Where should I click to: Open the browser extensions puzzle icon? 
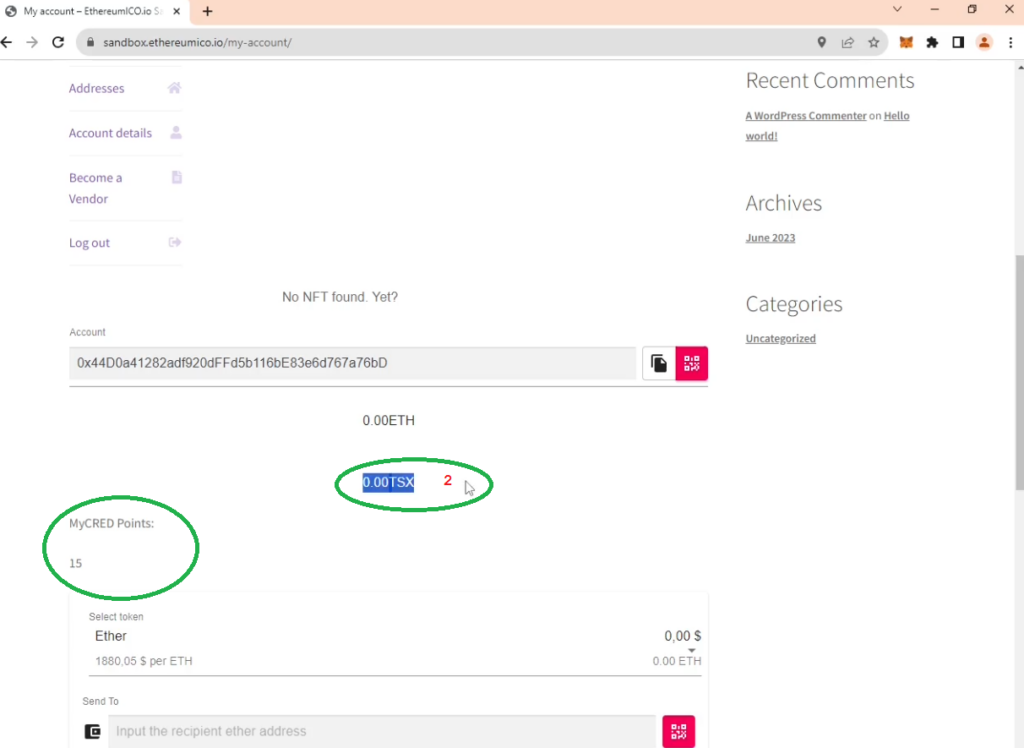932,43
